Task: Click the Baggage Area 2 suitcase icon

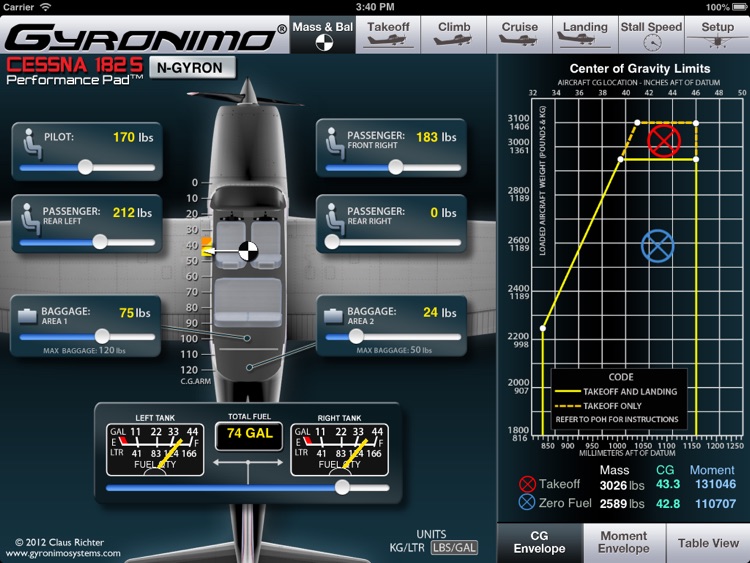Action: [333, 316]
